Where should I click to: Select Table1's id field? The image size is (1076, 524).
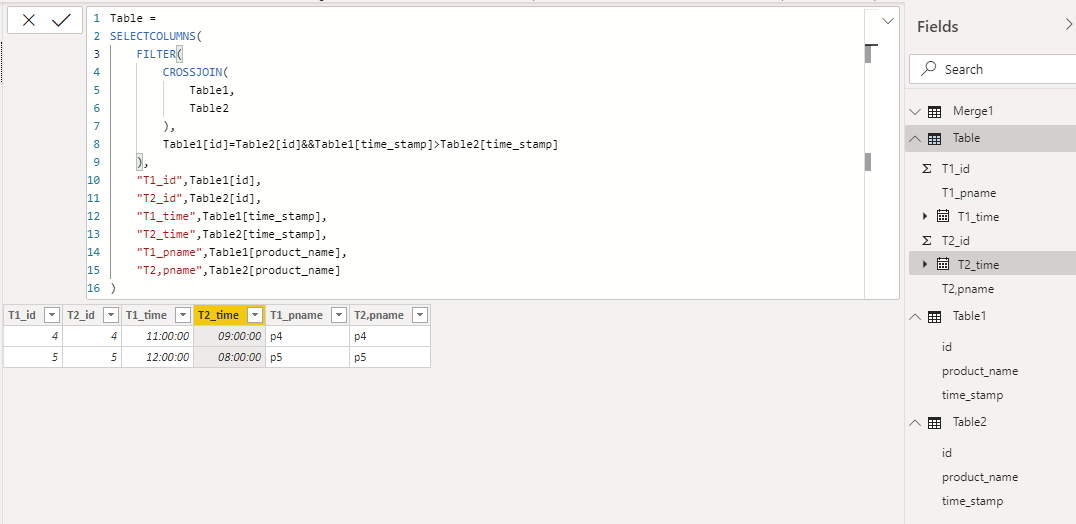pyautogui.click(x=947, y=347)
